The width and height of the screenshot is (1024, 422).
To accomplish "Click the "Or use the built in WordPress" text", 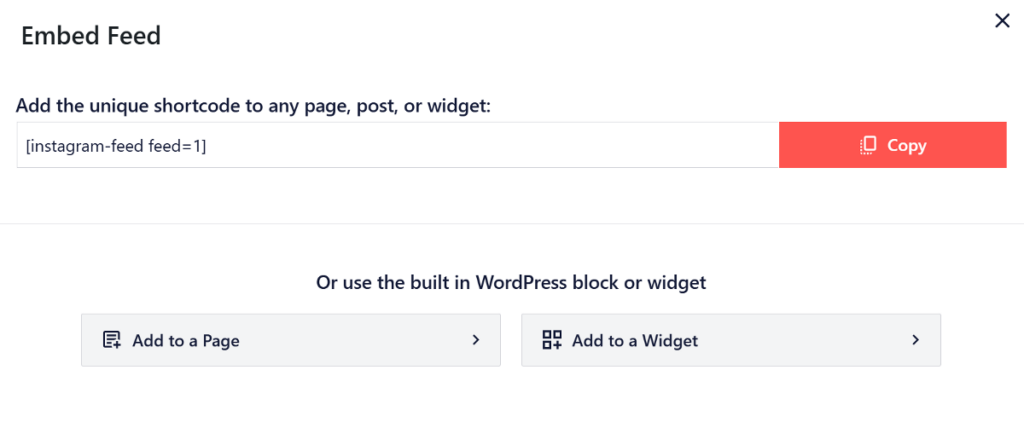I will pos(511,282).
